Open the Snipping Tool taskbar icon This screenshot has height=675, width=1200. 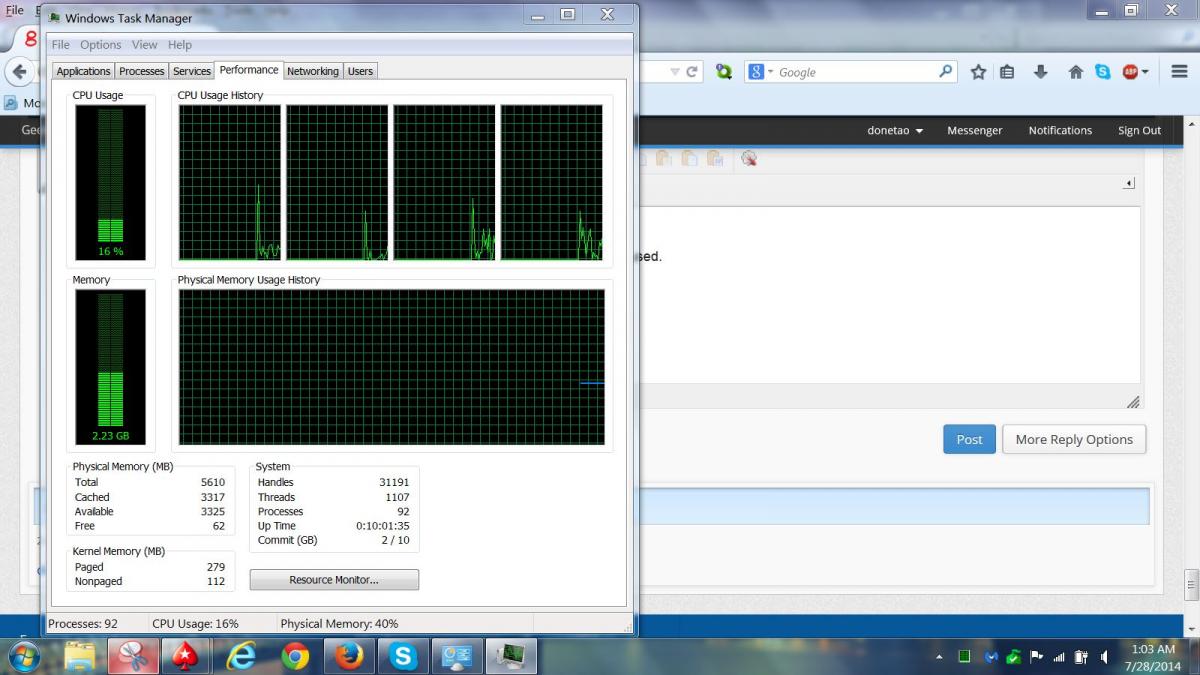click(x=133, y=656)
